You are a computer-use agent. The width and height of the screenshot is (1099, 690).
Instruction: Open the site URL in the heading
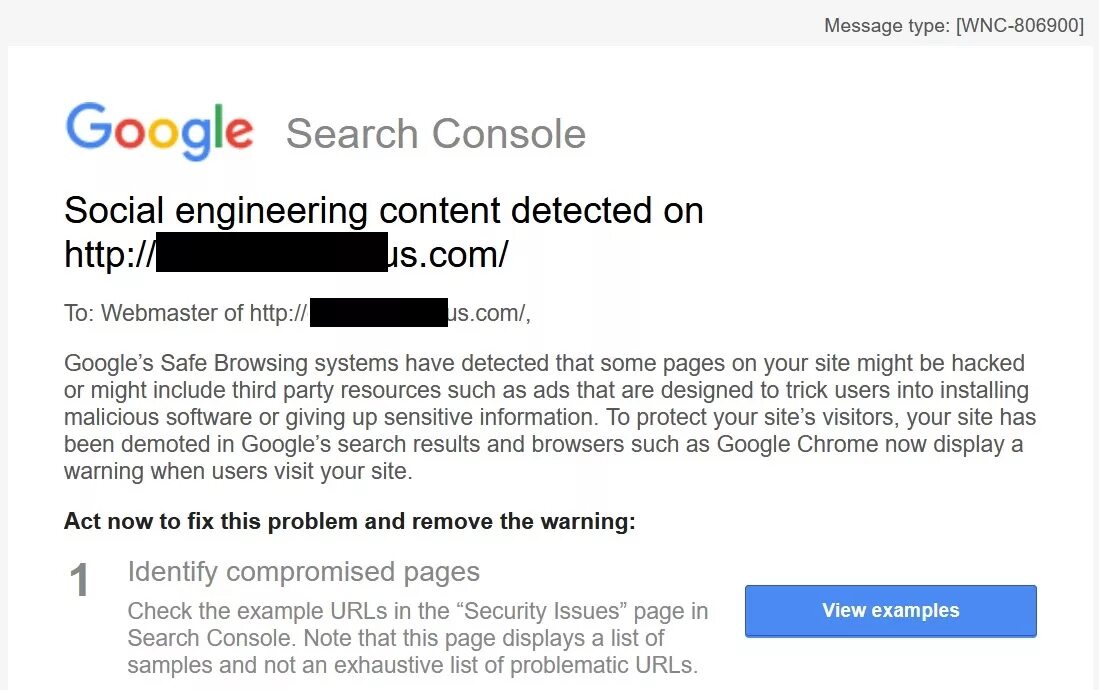click(286, 254)
